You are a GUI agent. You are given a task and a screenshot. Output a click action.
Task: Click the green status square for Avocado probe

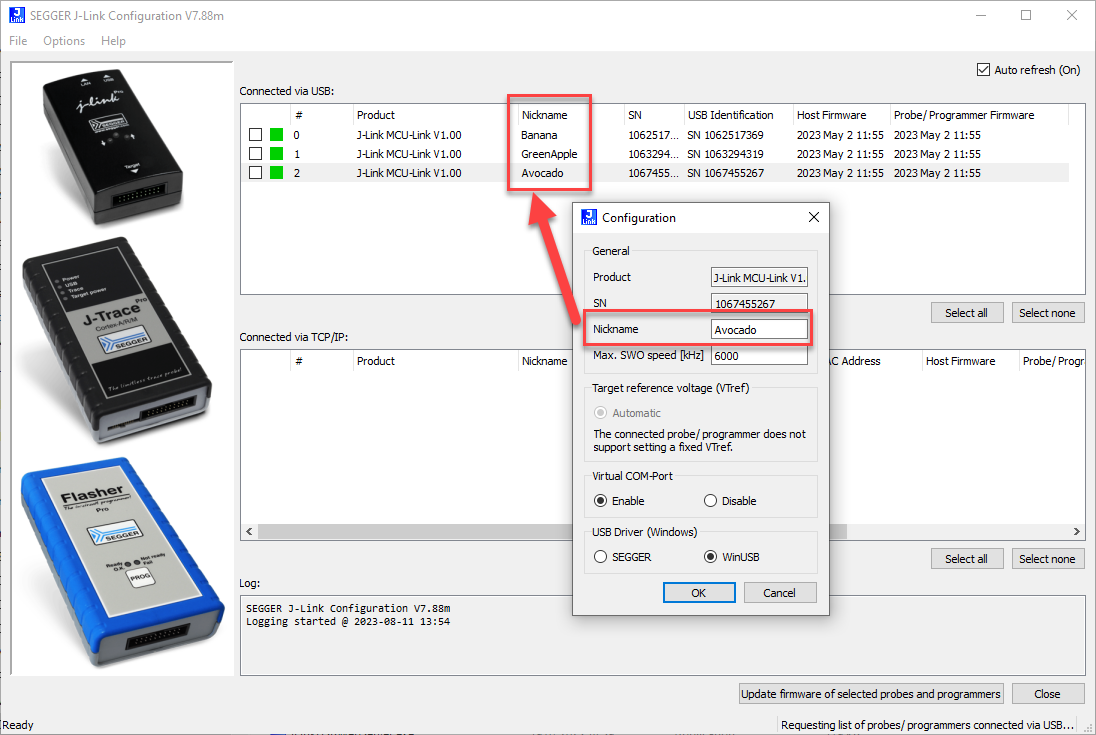277,173
